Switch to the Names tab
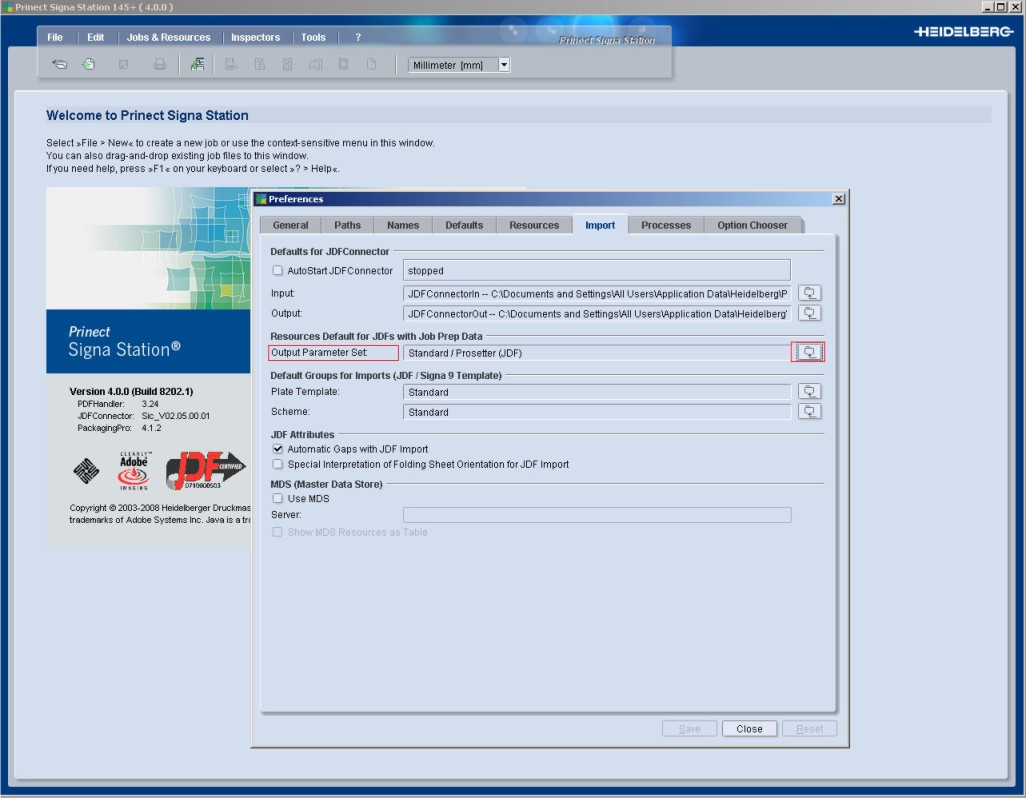Image resolution: width=1026 pixels, height=798 pixels. point(403,225)
